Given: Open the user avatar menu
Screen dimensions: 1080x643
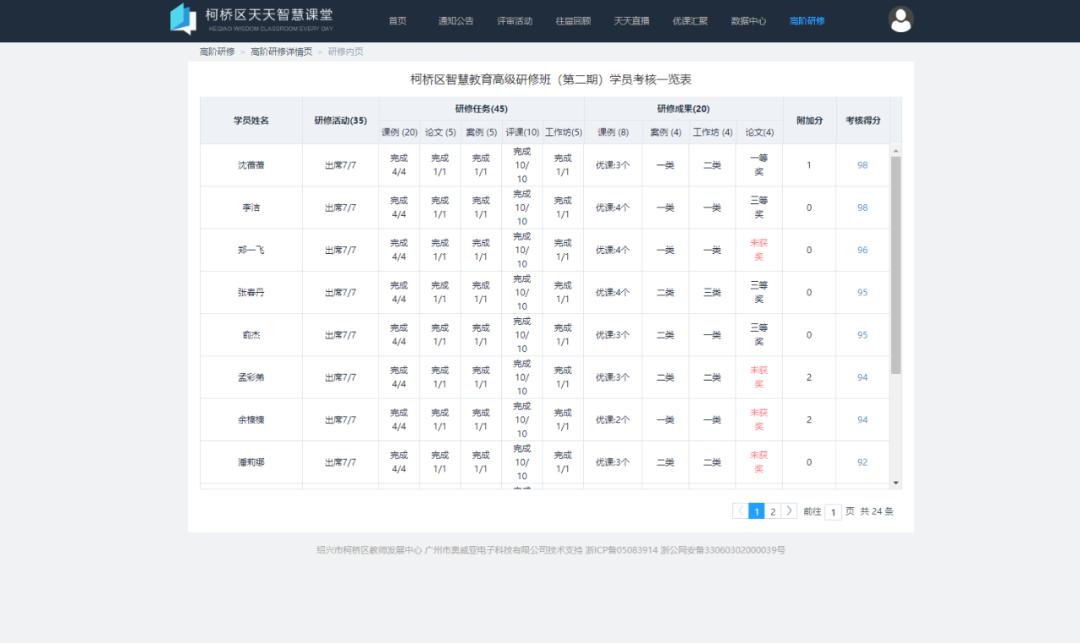Looking at the screenshot, I should point(899,18).
